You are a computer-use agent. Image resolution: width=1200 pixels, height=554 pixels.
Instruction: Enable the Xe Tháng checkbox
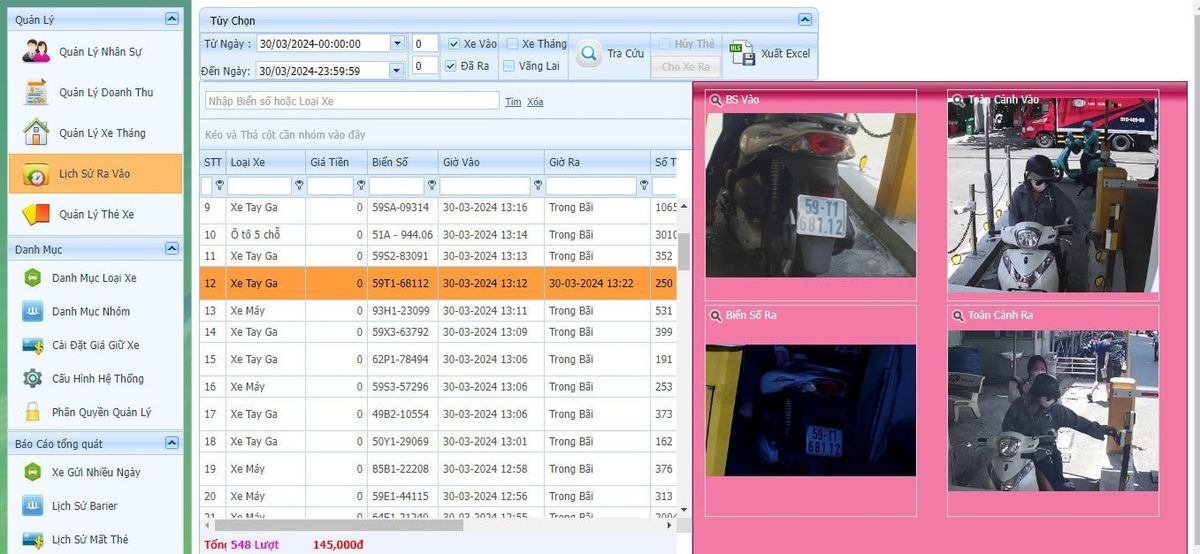[x=512, y=44]
